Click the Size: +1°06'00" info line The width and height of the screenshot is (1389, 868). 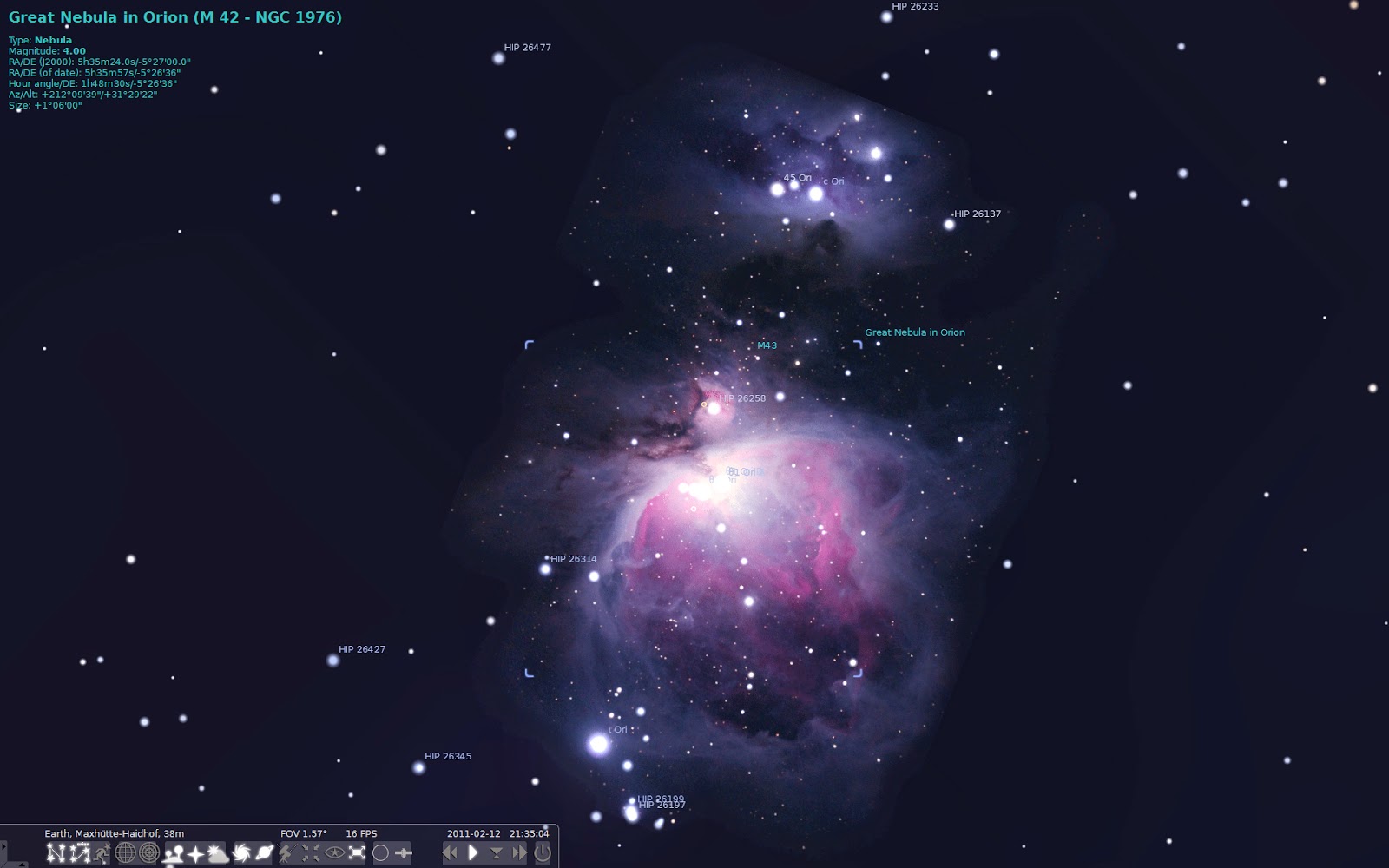coord(45,105)
